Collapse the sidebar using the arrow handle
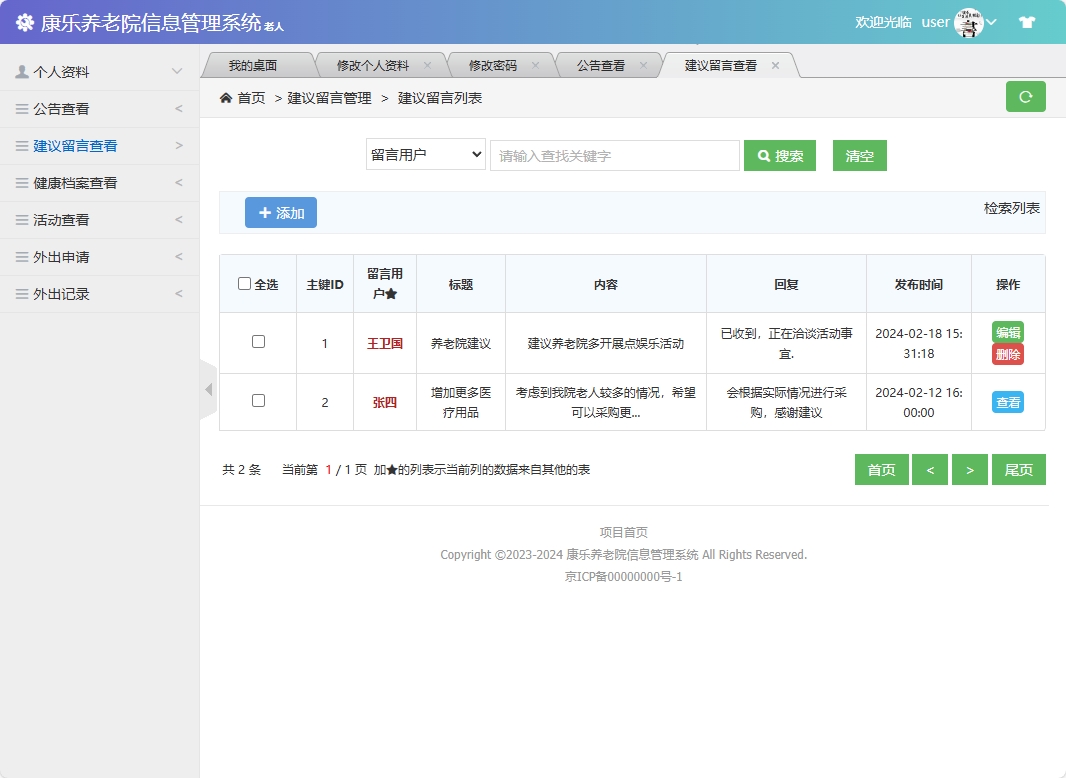1066x778 pixels. 208,389
